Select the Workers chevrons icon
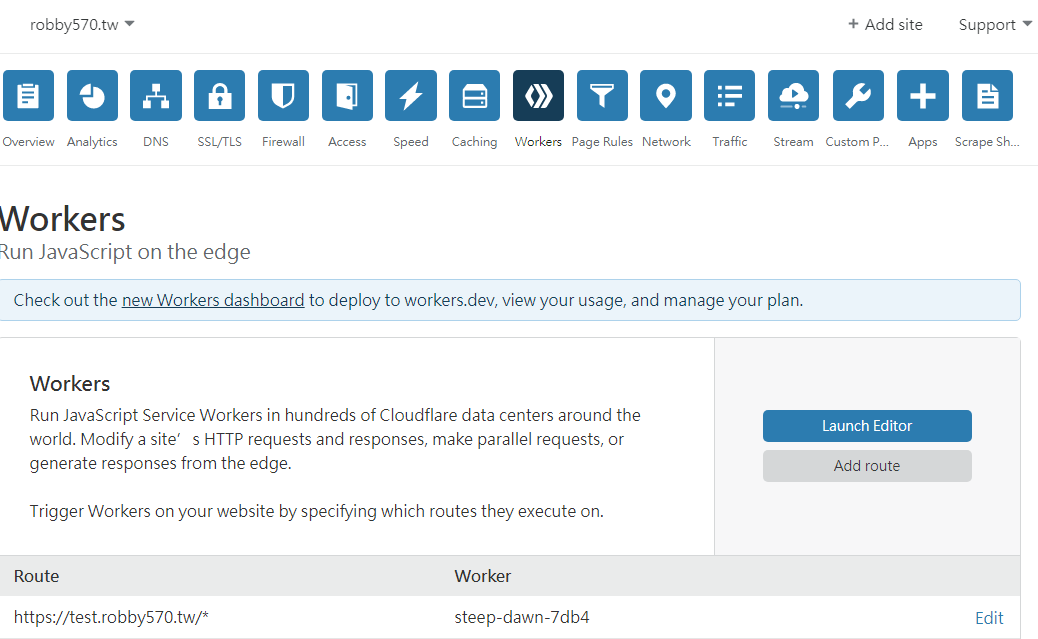The width and height of the screenshot is (1038, 639). 538,95
